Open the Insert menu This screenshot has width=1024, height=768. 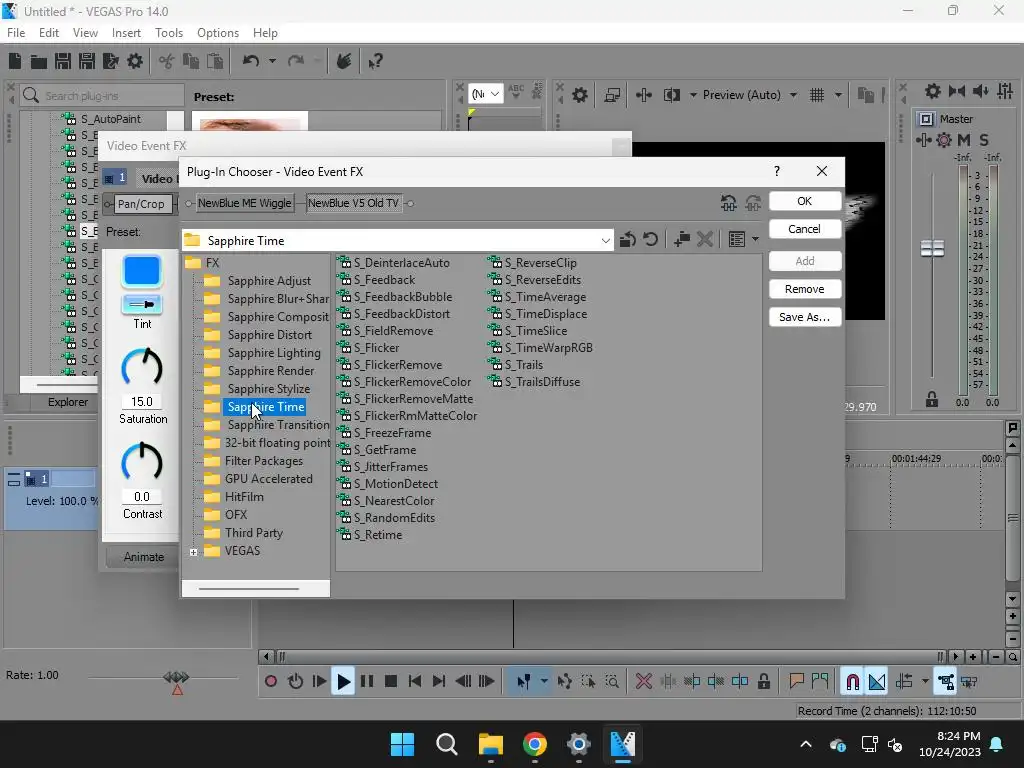pyautogui.click(x=126, y=33)
